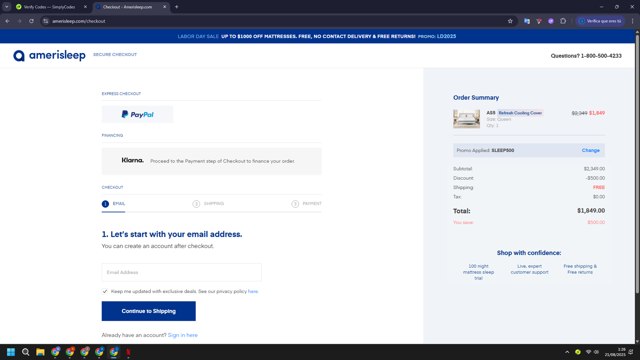
Task: Show hidden system tray icons
Action: tap(567, 352)
